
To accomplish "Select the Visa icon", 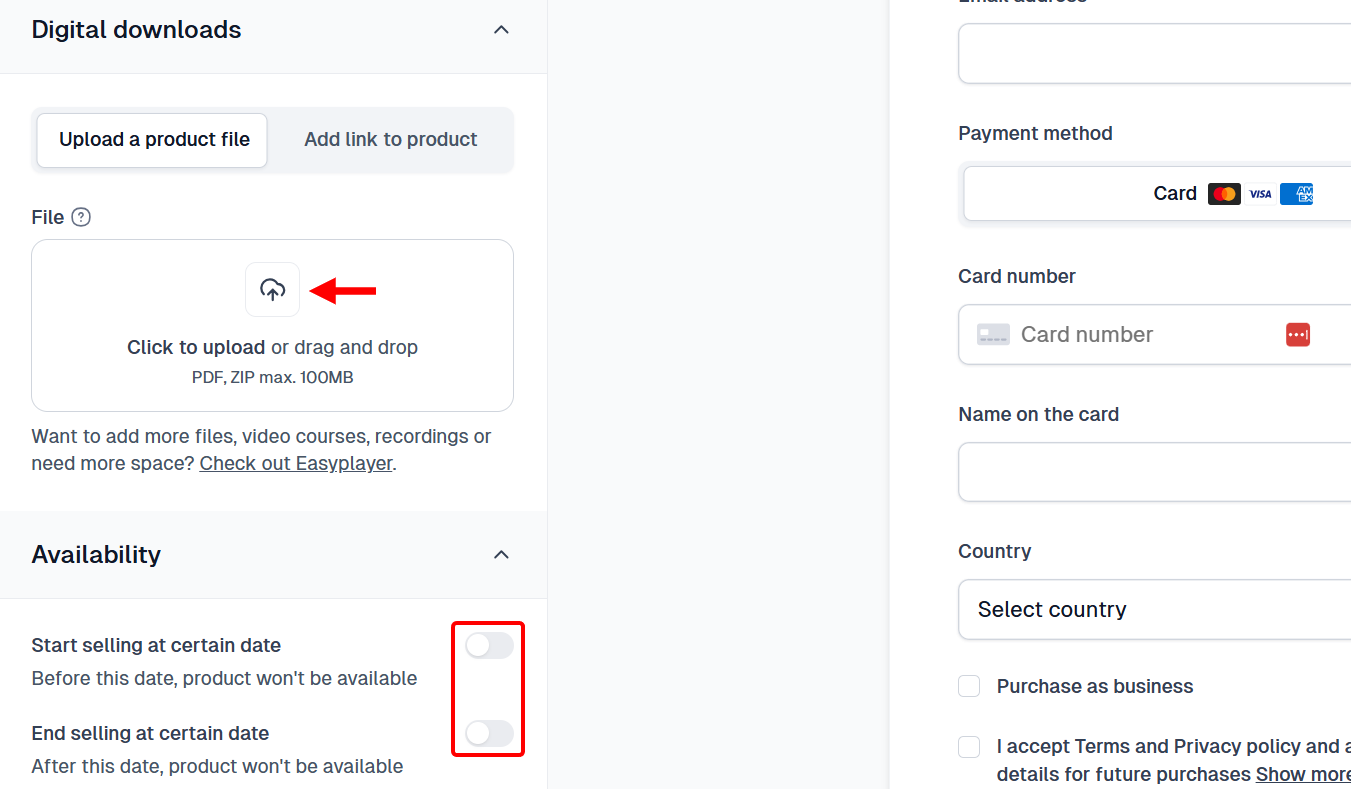I will (x=1260, y=193).
